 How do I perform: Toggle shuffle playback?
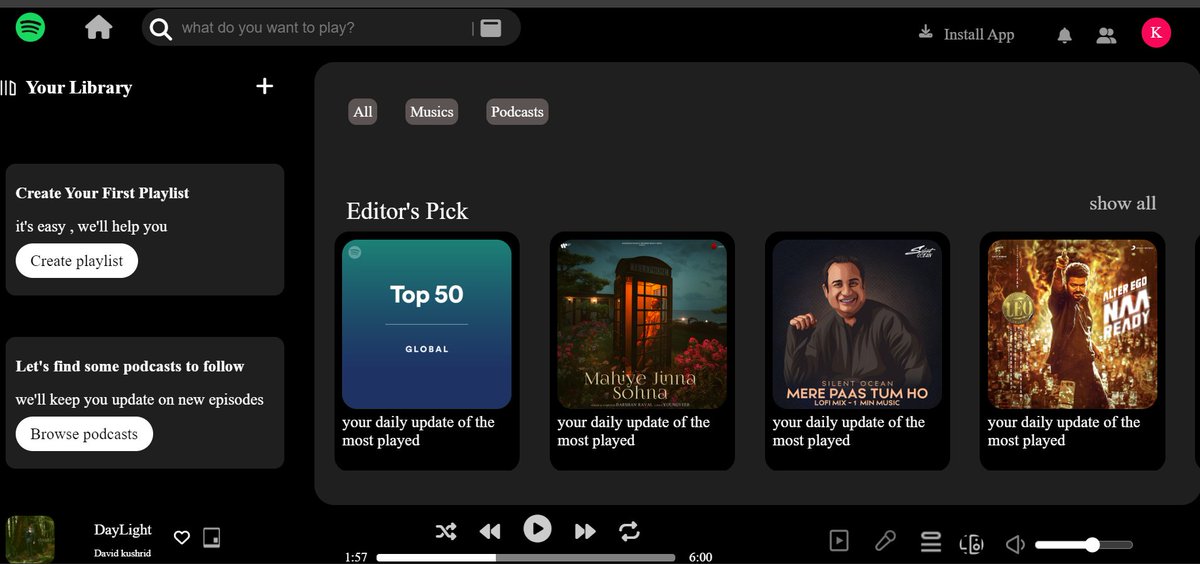(x=446, y=531)
